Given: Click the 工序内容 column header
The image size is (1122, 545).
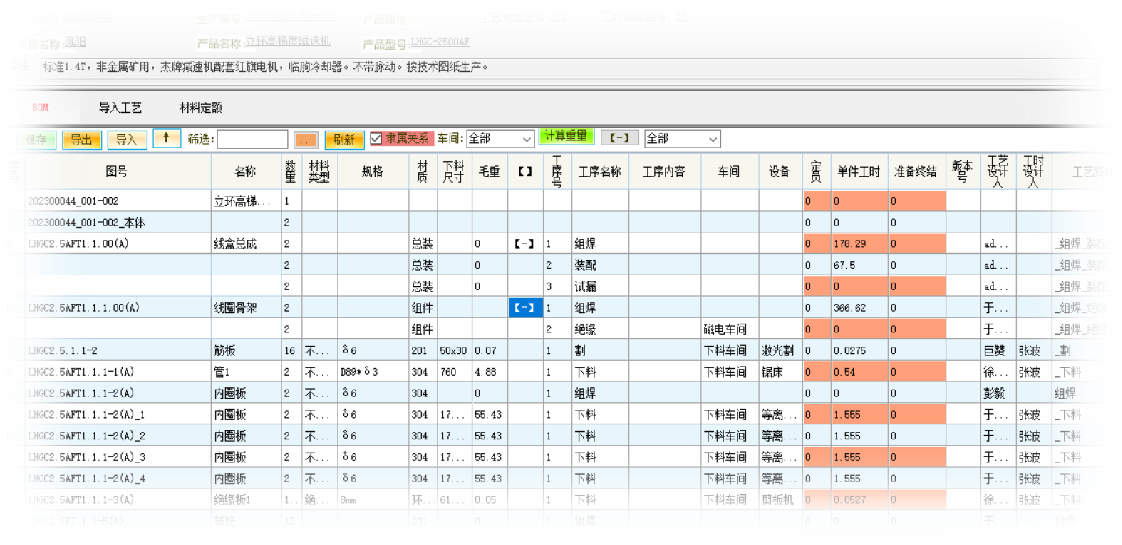Looking at the screenshot, I should click(664, 172).
